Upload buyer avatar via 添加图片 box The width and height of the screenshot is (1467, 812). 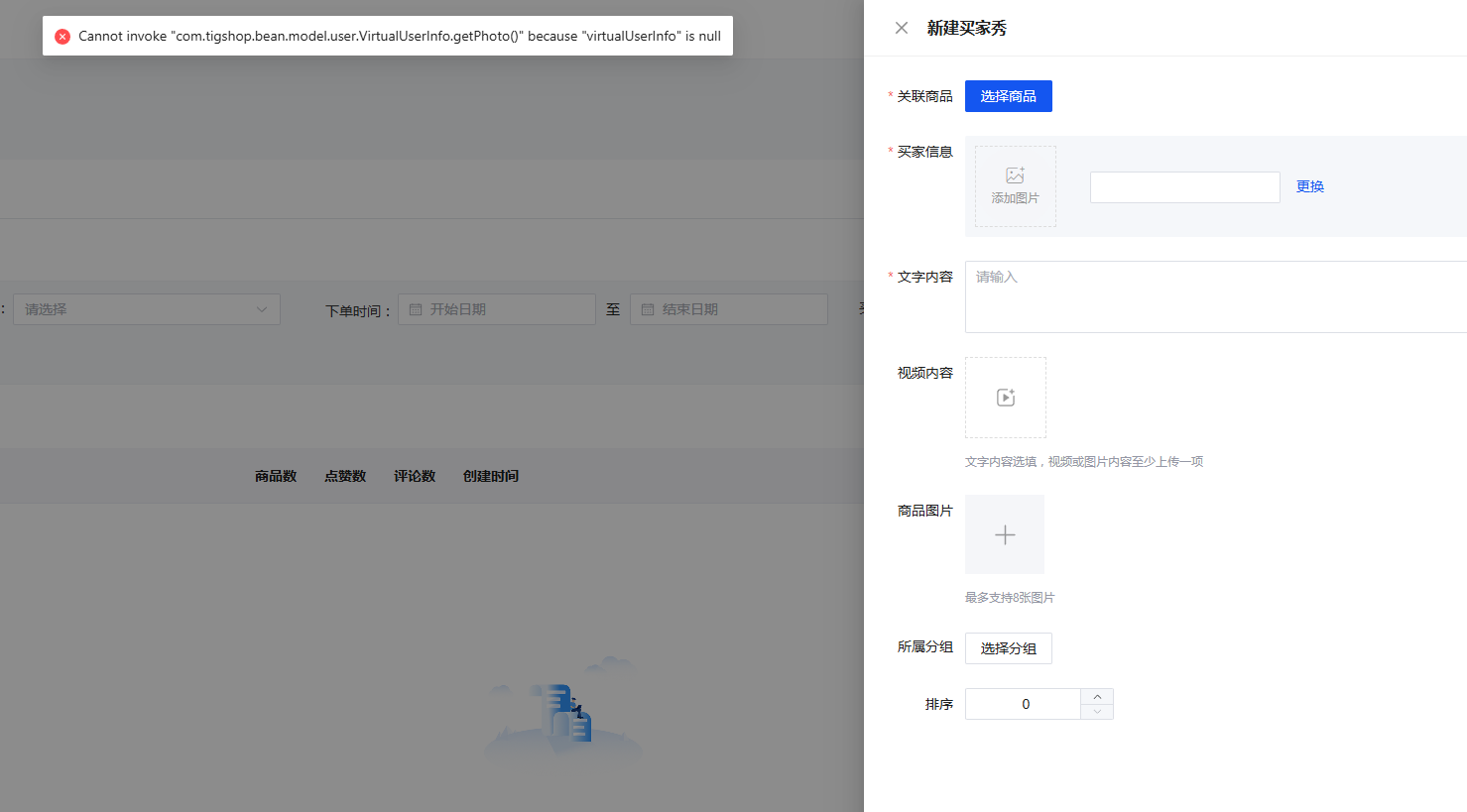1015,186
